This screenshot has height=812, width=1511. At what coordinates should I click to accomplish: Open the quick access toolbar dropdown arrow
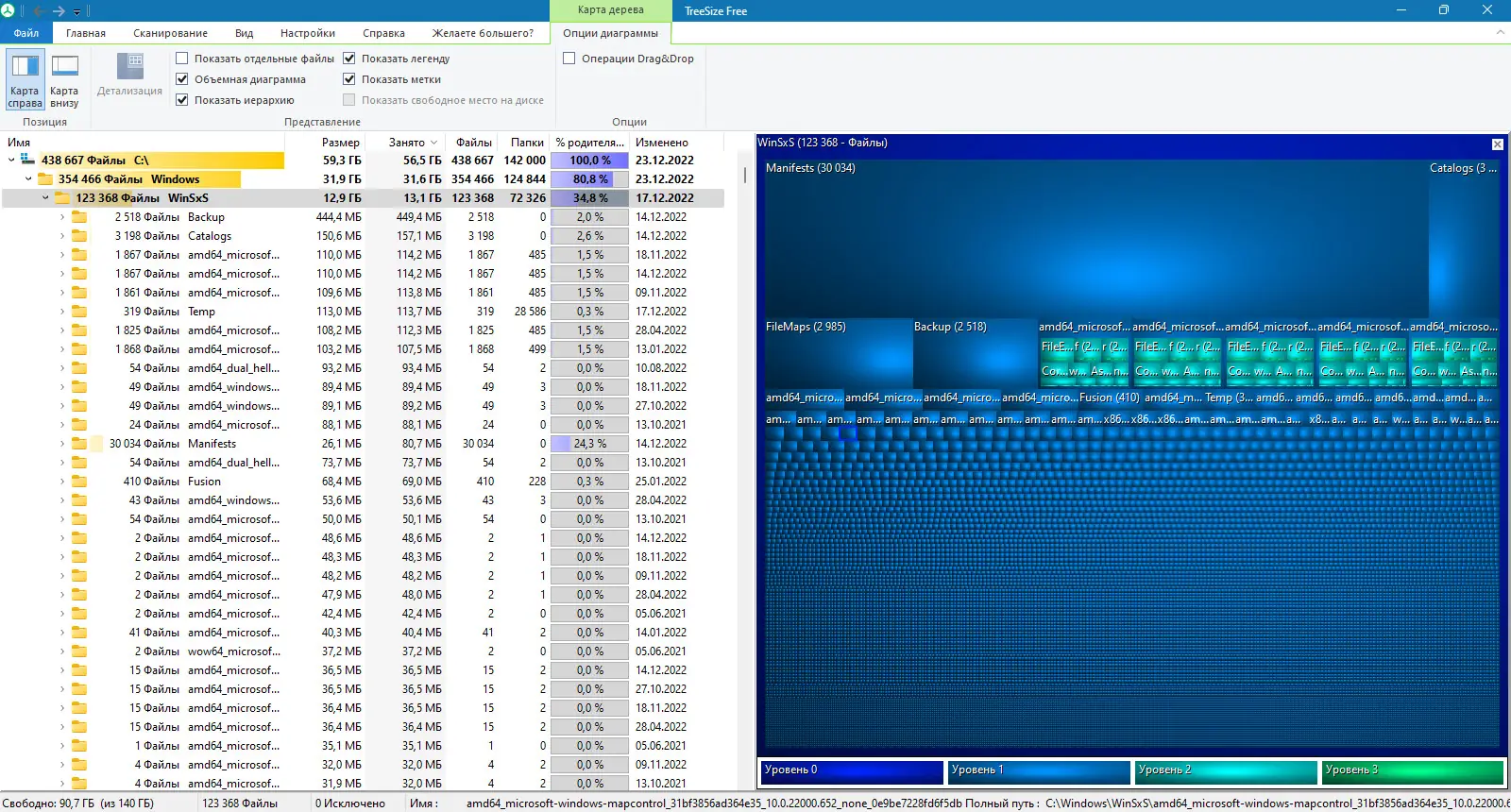77,12
